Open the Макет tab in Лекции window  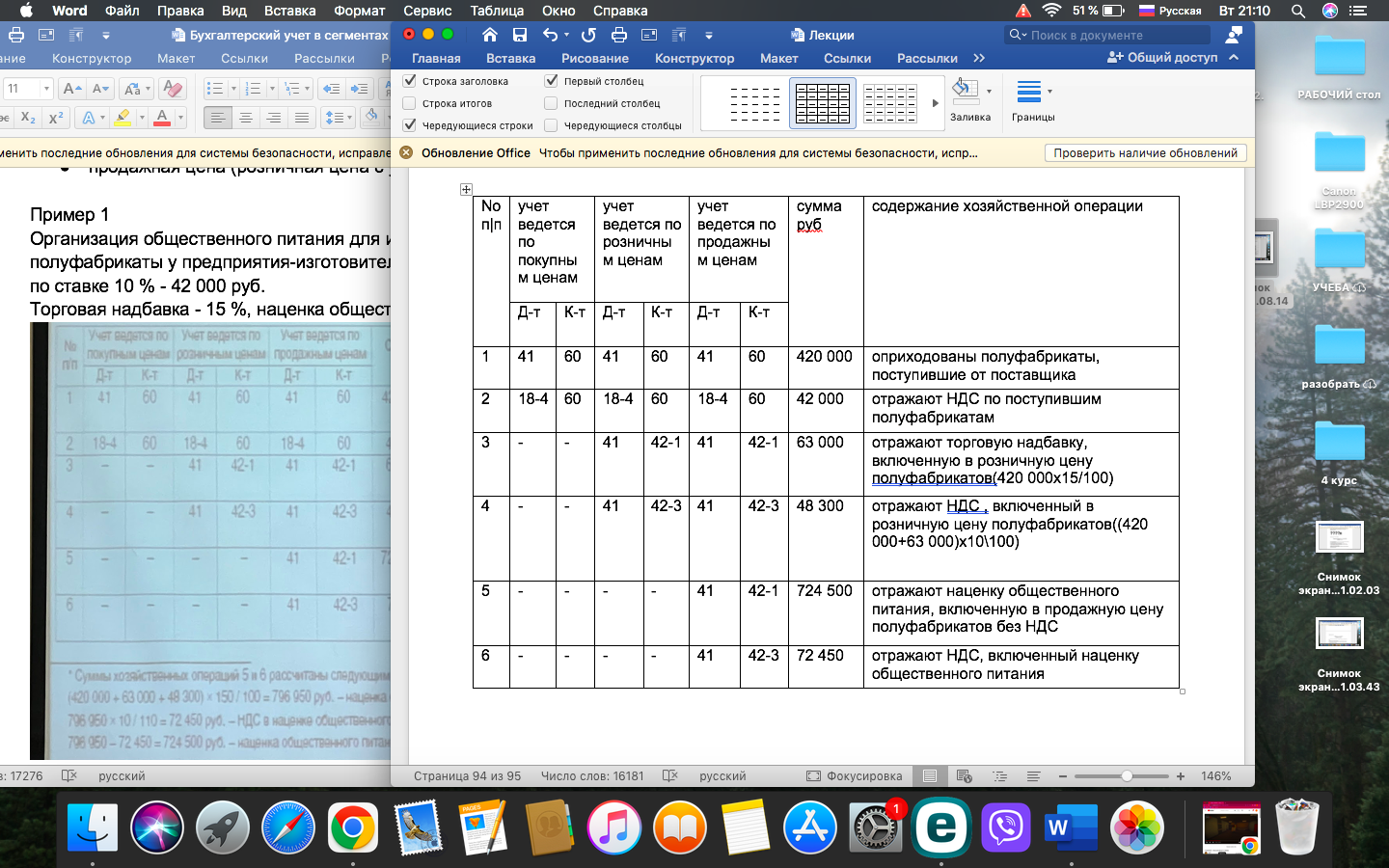point(778,58)
